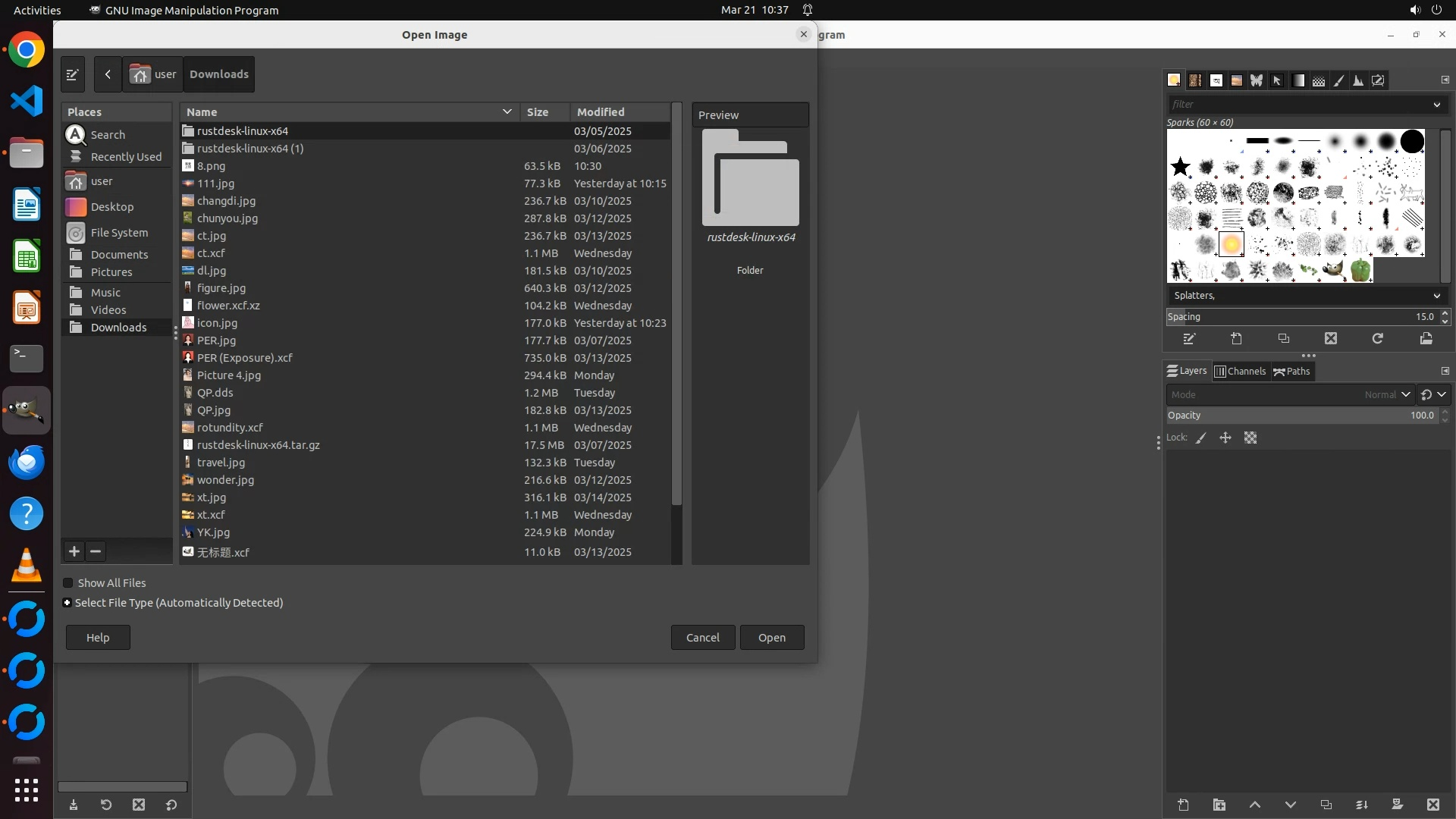1456x819 pixels.
Task: Click the Open button
Action: point(771,638)
